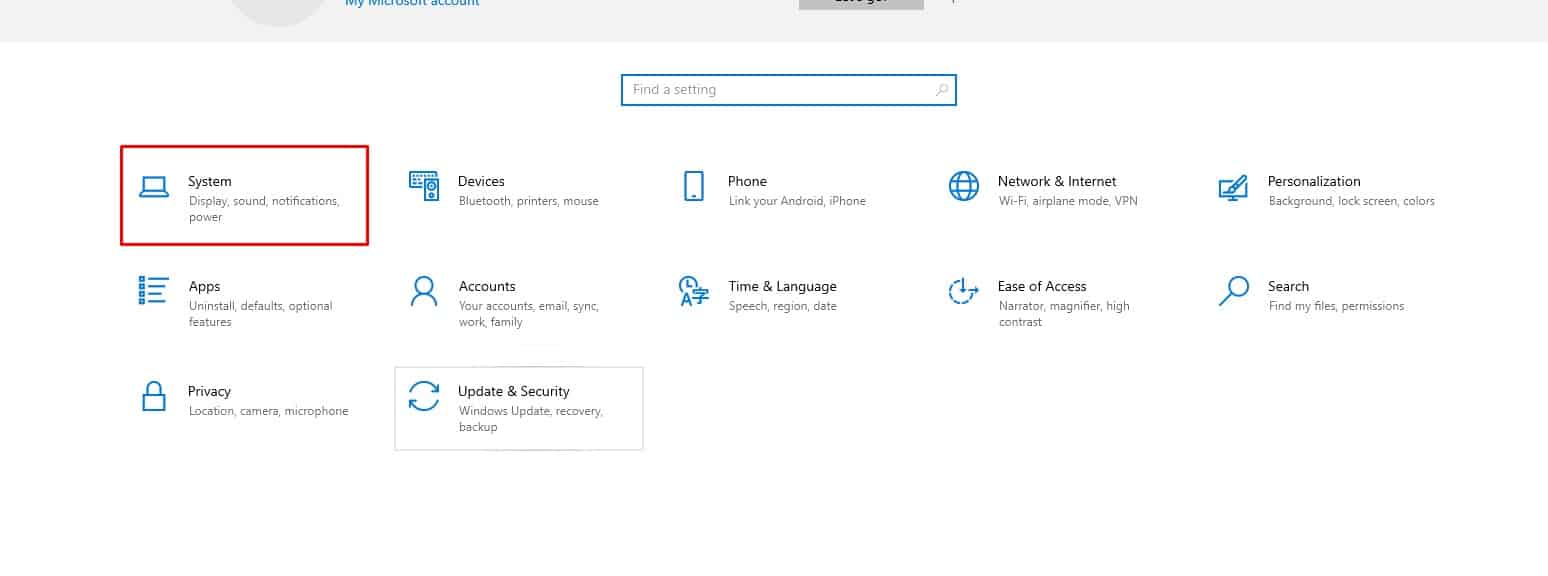Open the My Microsoft account link
Image resolution: width=1548 pixels, height=576 pixels.
pos(412,3)
